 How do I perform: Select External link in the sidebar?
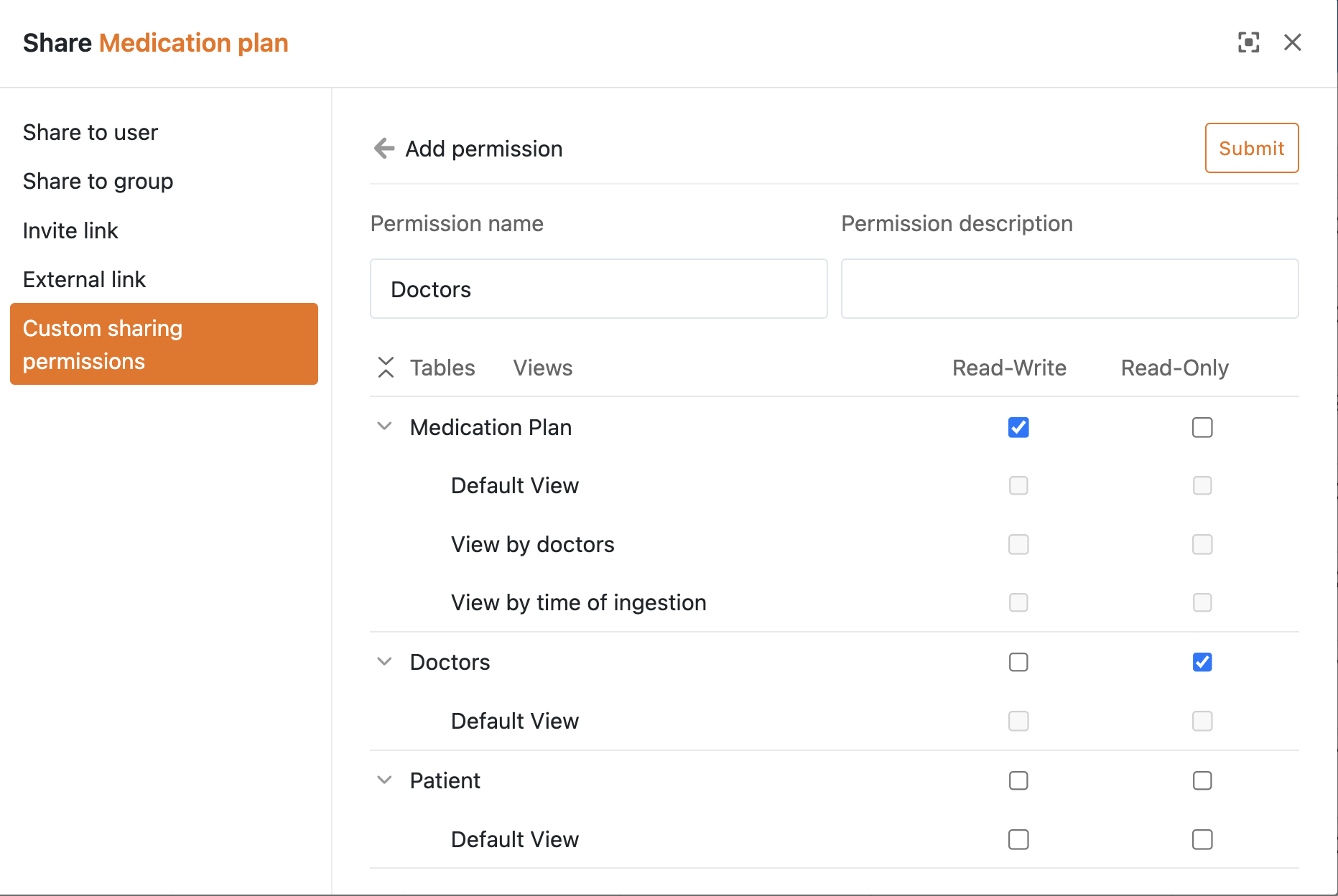point(84,279)
